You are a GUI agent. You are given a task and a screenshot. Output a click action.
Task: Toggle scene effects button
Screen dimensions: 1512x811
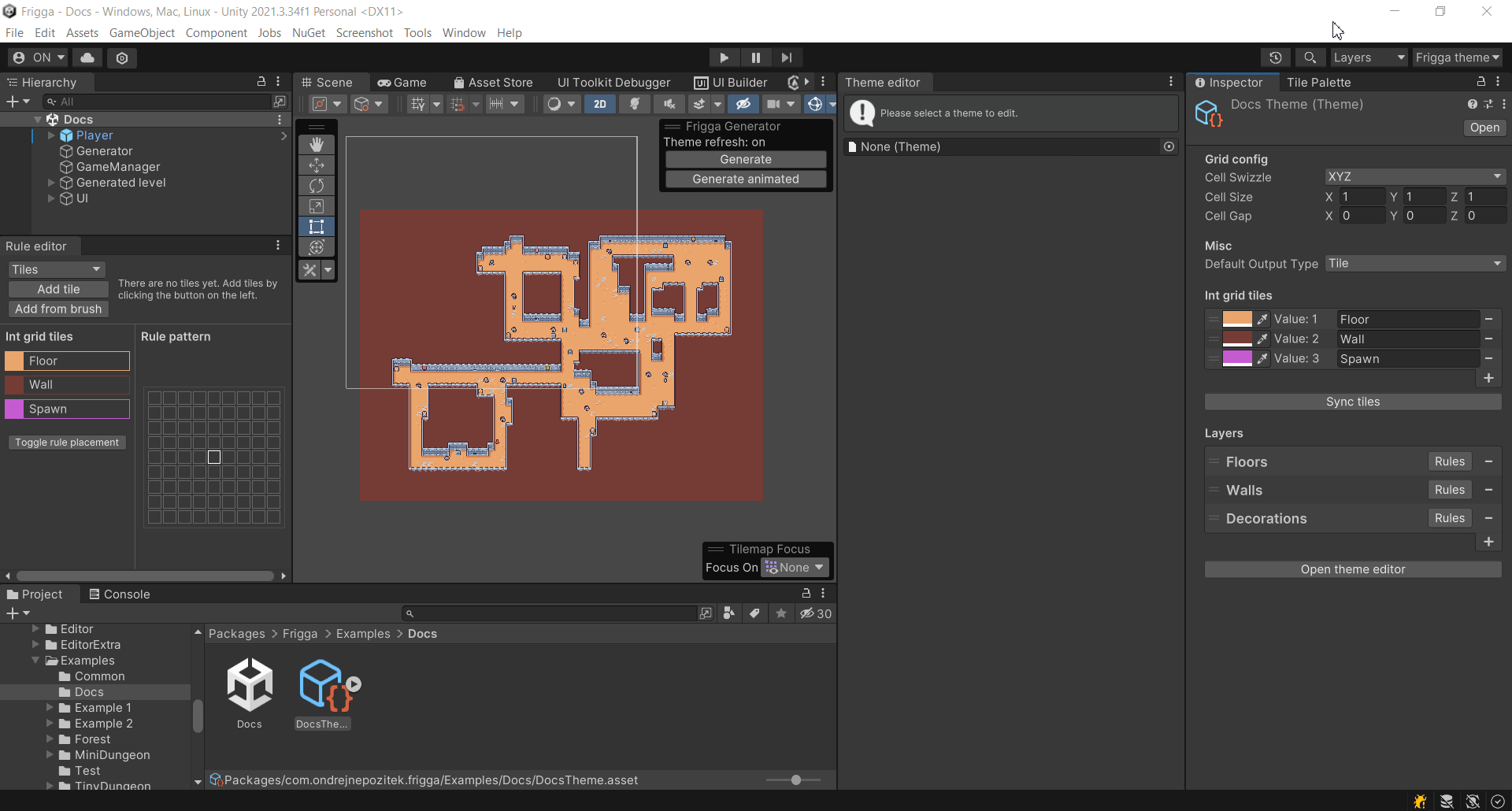(x=699, y=104)
